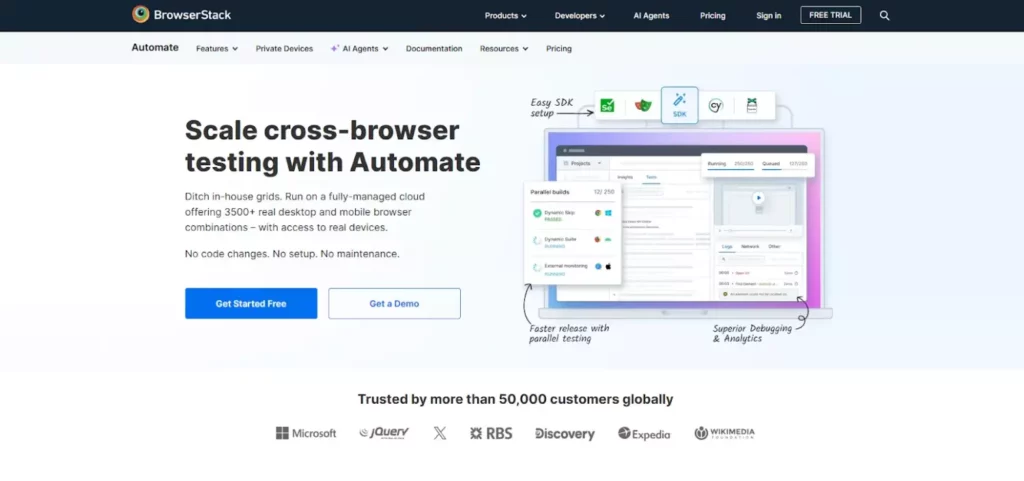Click the RBS logo
This screenshot has height=481, width=1024.
tap(491, 433)
